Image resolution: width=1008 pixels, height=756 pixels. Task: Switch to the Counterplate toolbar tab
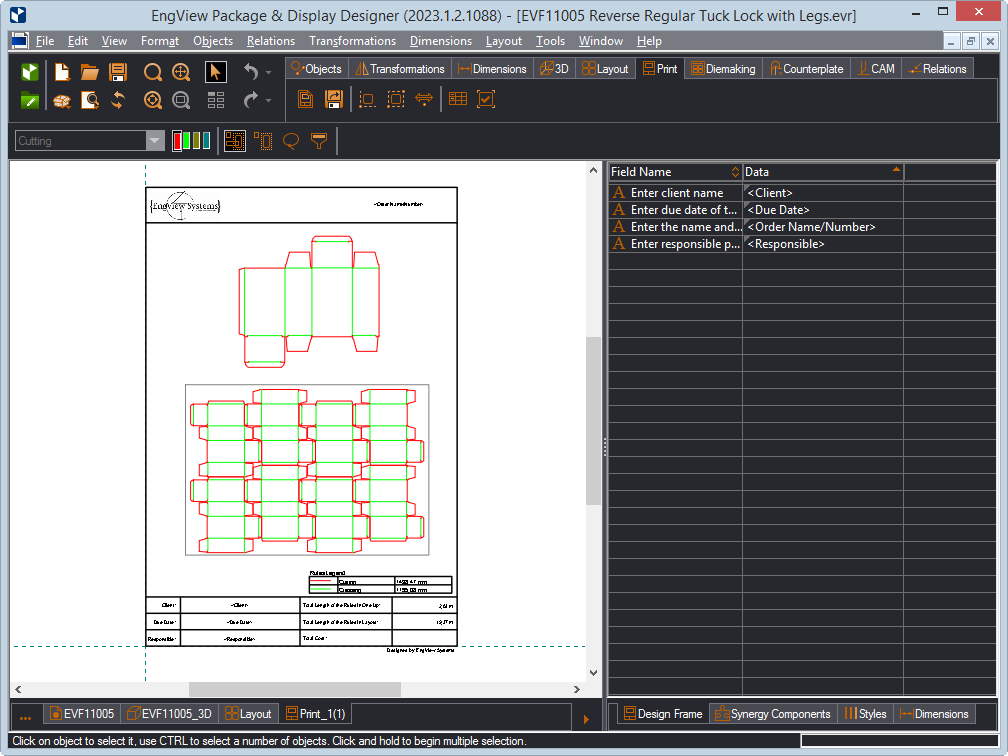point(807,68)
